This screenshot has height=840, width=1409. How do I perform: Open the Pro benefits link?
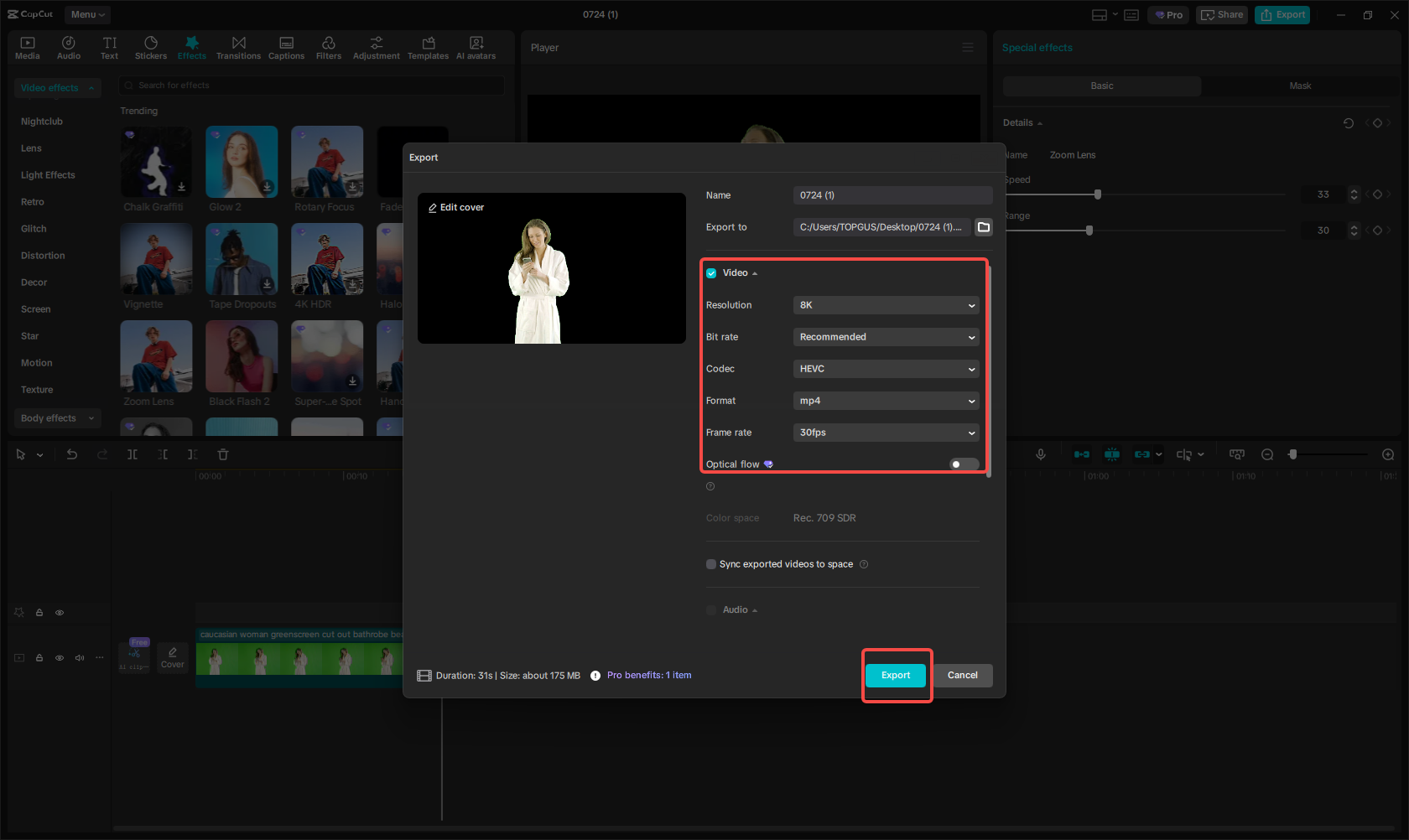(x=649, y=675)
